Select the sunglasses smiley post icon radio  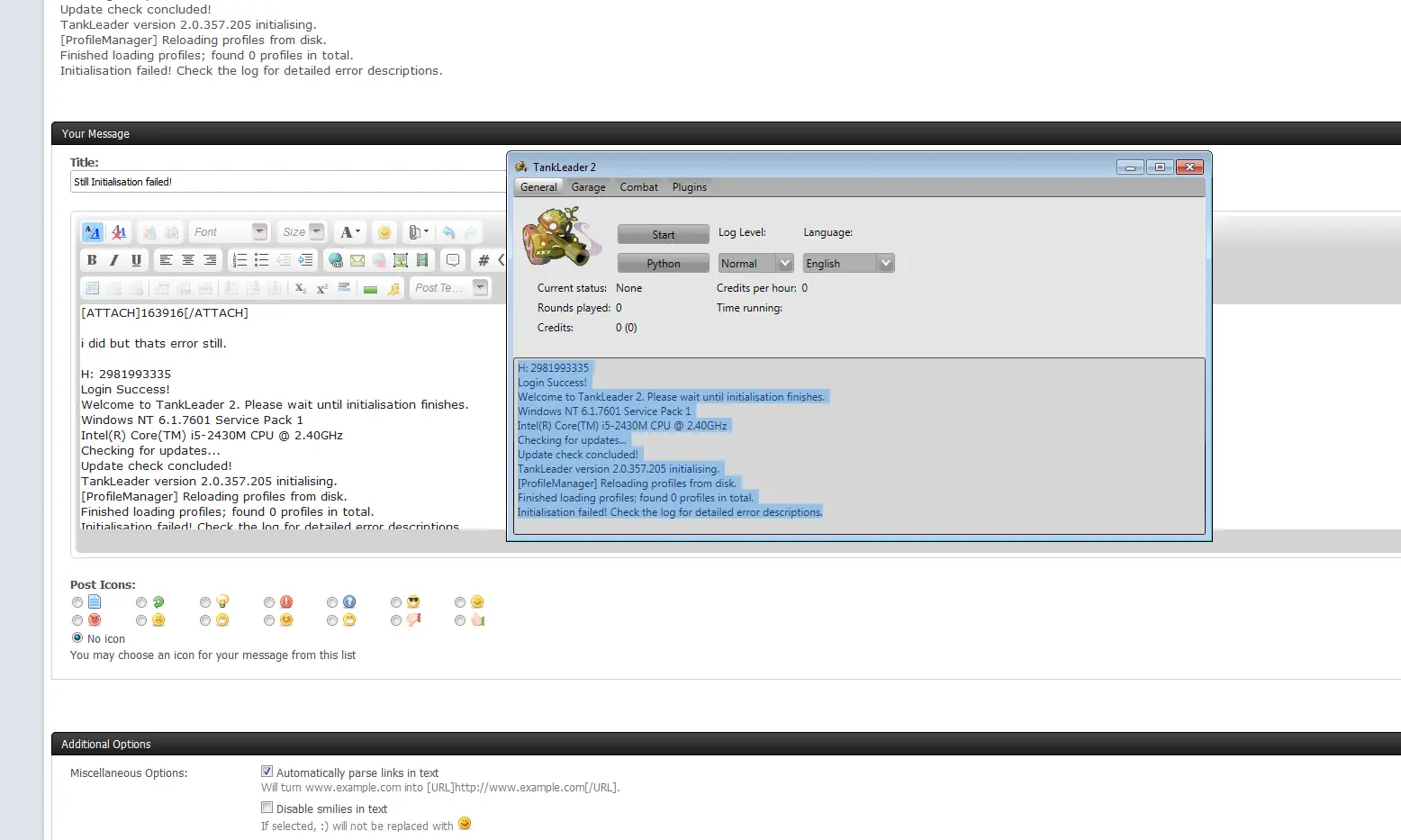tap(396, 602)
